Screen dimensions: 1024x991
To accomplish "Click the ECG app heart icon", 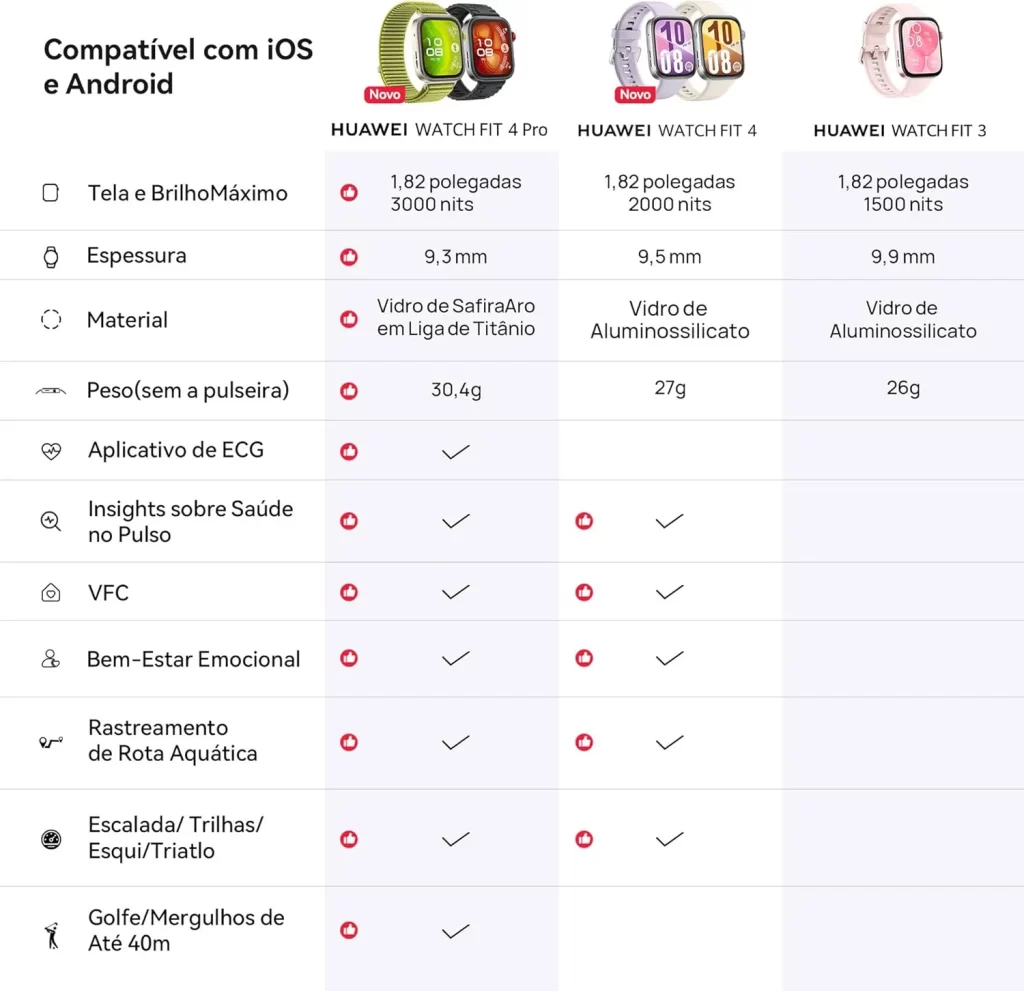I will coord(51,451).
